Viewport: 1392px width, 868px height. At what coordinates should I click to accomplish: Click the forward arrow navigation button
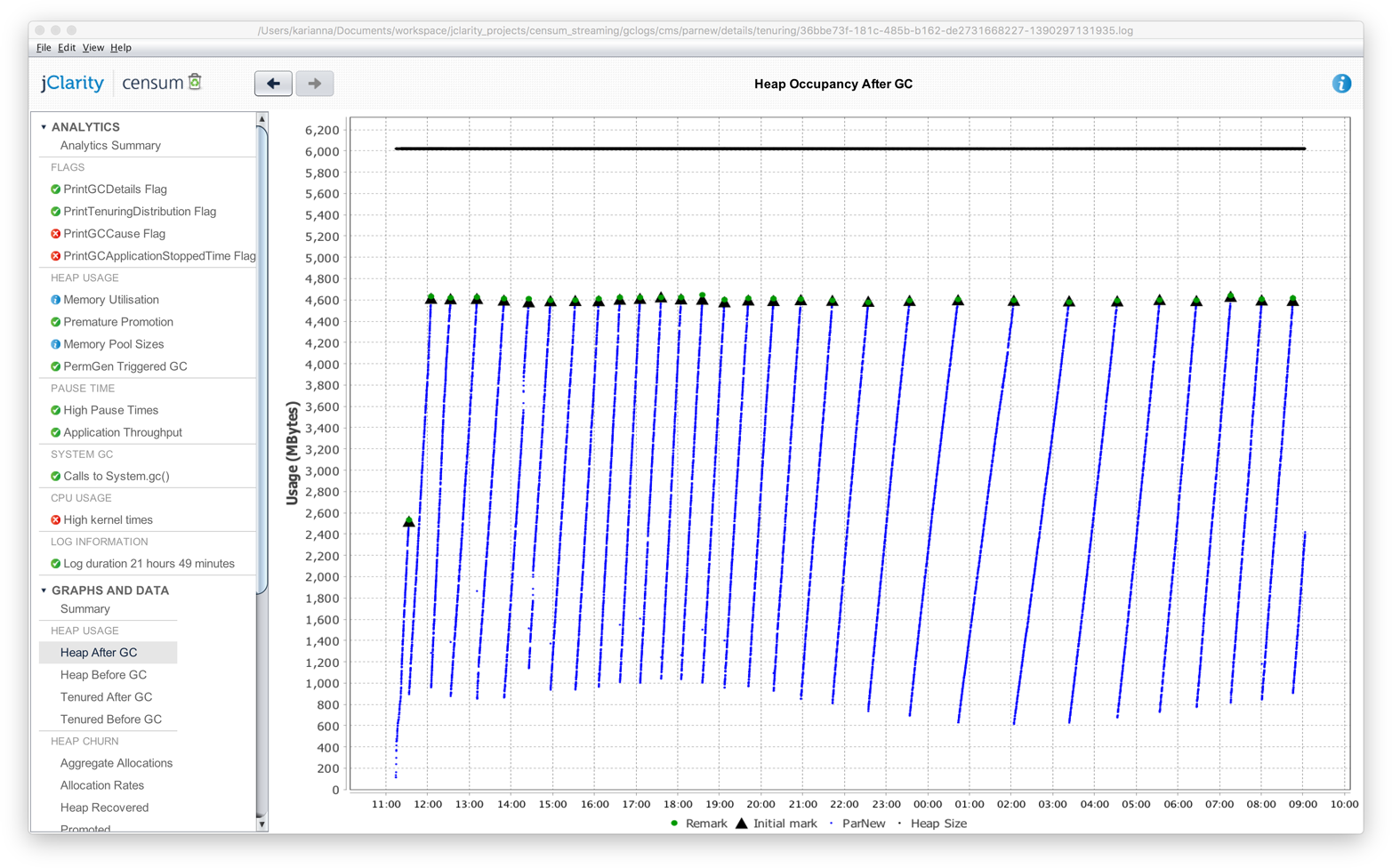point(315,84)
